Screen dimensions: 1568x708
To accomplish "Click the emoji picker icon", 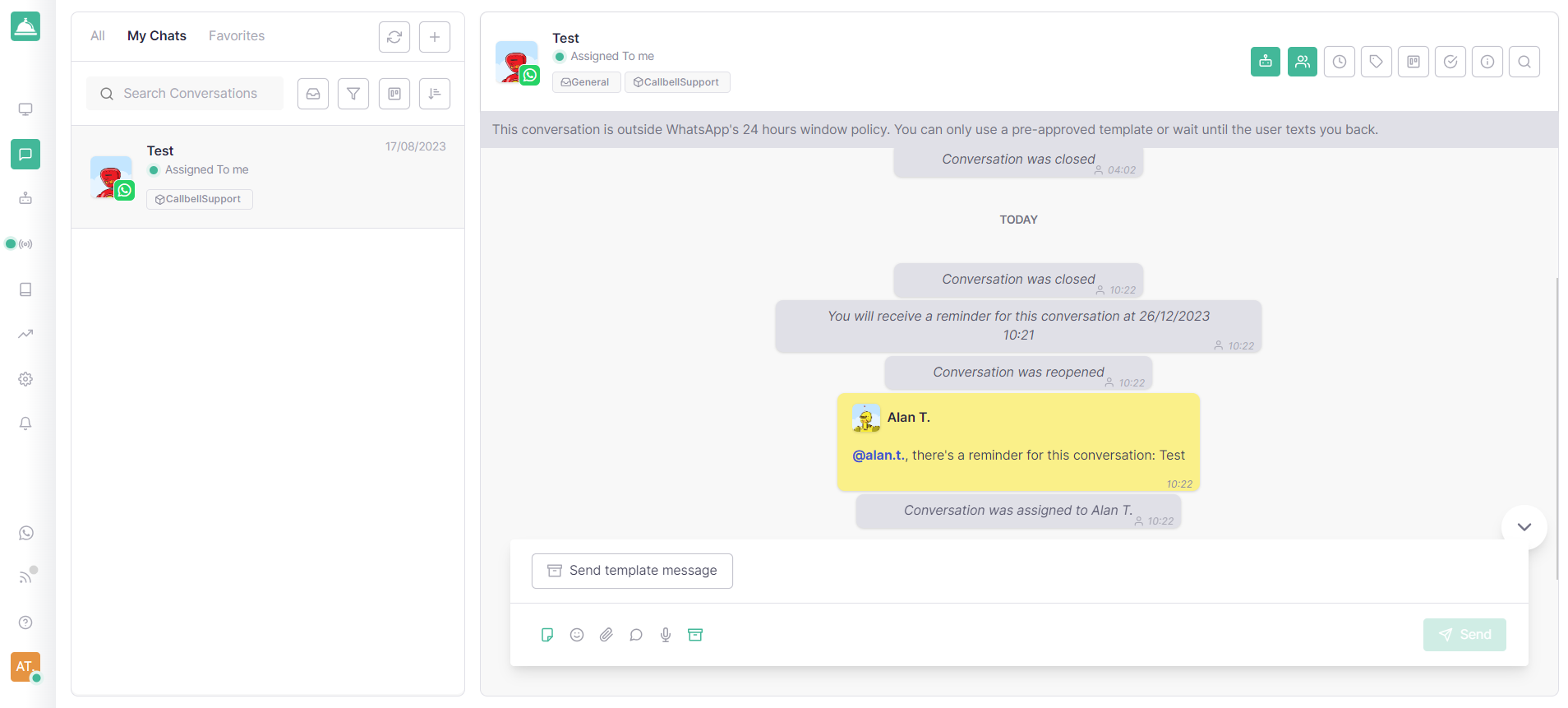I will pyautogui.click(x=577, y=635).
